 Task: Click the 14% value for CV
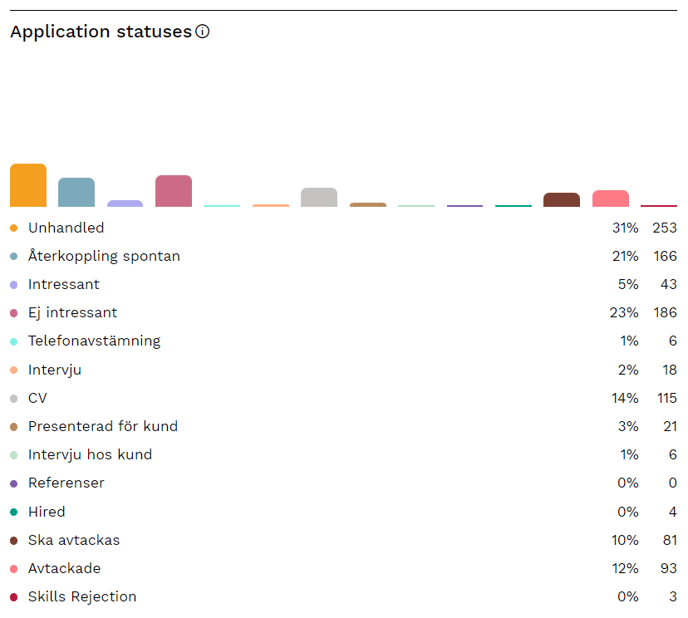coord(625,398)
